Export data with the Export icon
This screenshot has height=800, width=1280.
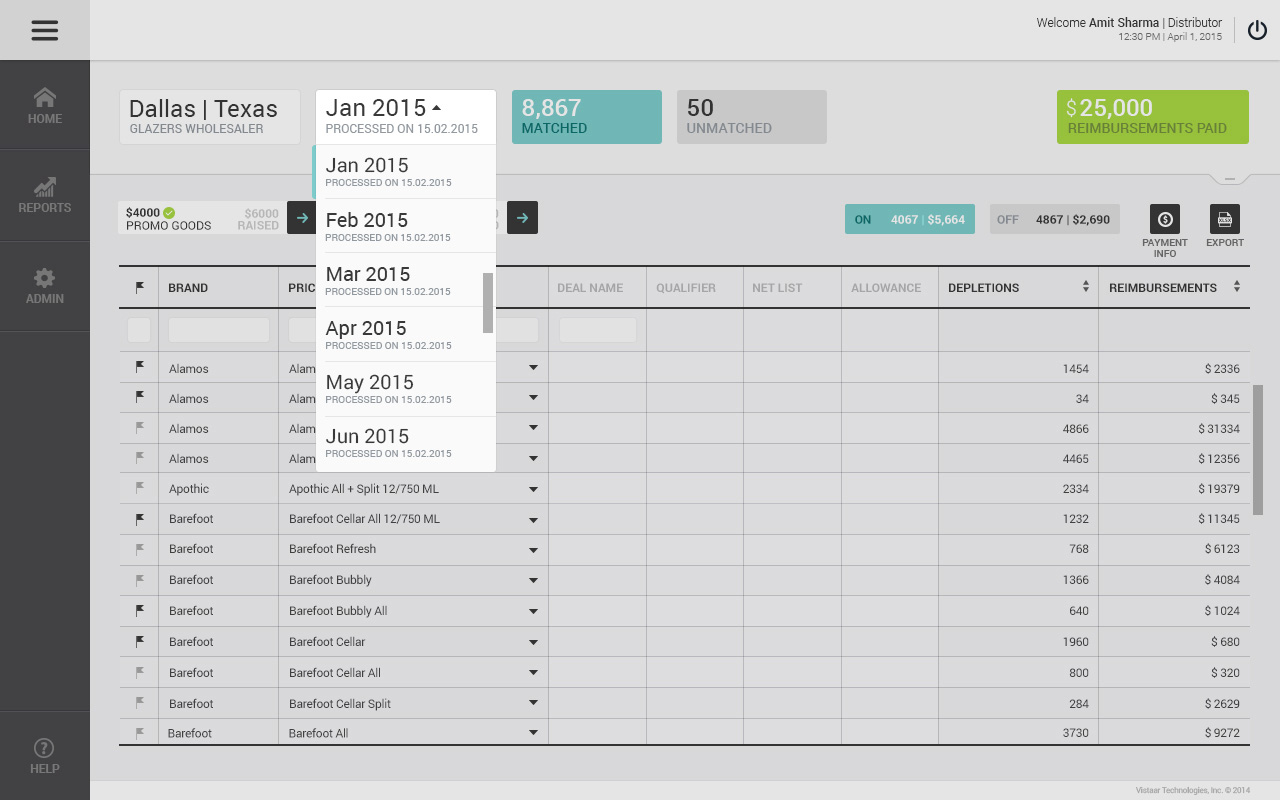[x=1224, y=220]
